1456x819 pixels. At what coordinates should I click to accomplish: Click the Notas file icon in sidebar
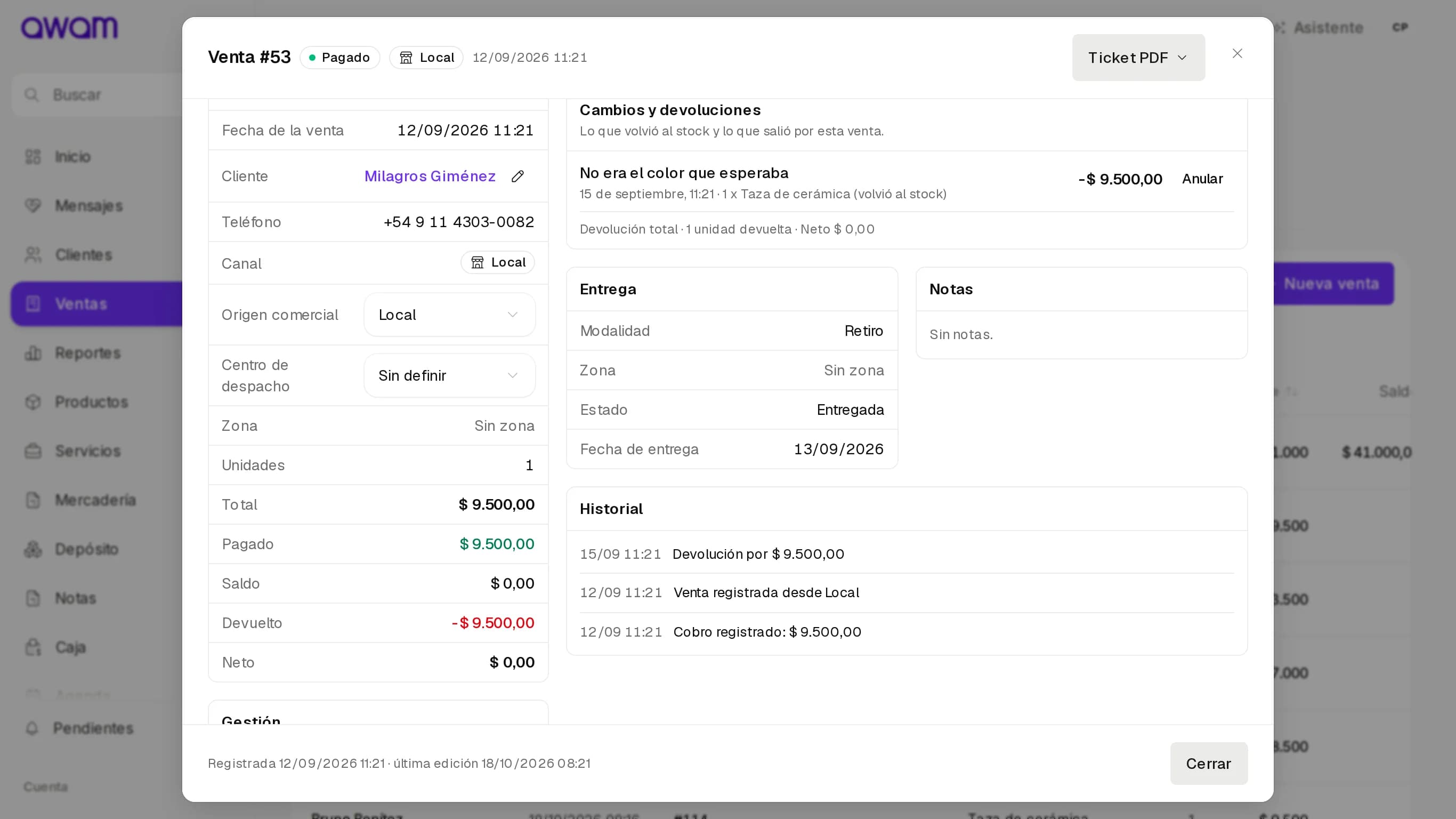click(34, 598)
